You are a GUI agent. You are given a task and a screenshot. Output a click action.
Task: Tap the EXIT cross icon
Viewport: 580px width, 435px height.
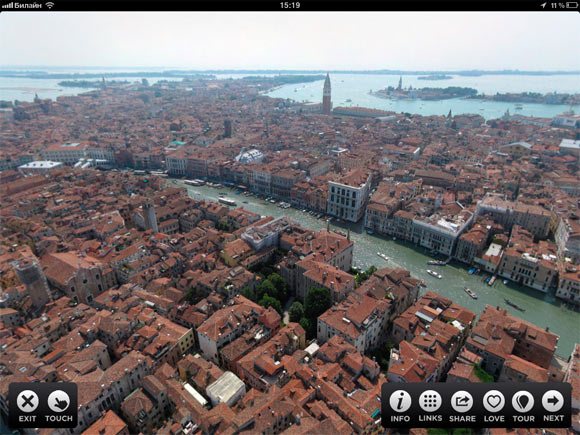click(28, 401)
